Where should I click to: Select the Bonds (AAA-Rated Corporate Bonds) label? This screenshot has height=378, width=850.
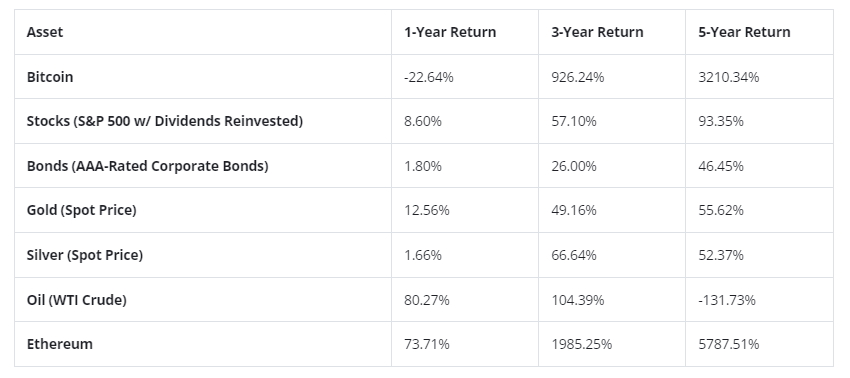pos(147,166)
